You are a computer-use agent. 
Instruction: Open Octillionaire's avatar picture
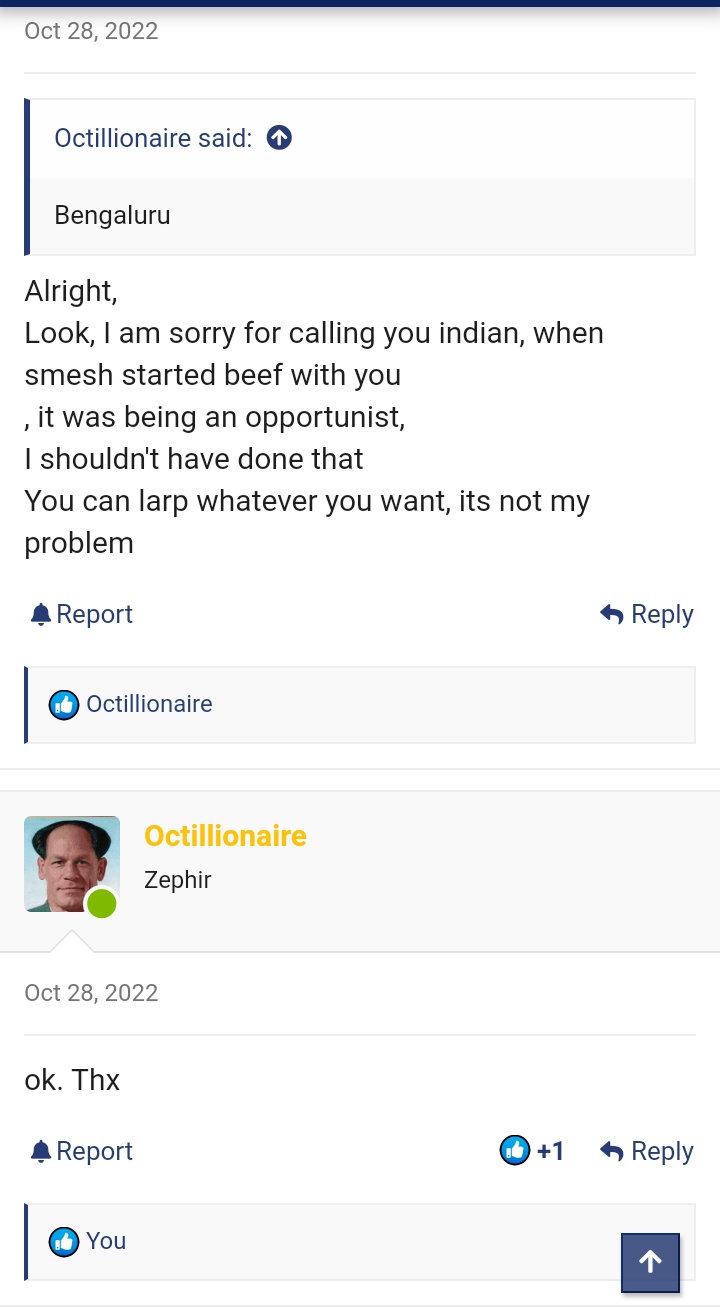72,864
